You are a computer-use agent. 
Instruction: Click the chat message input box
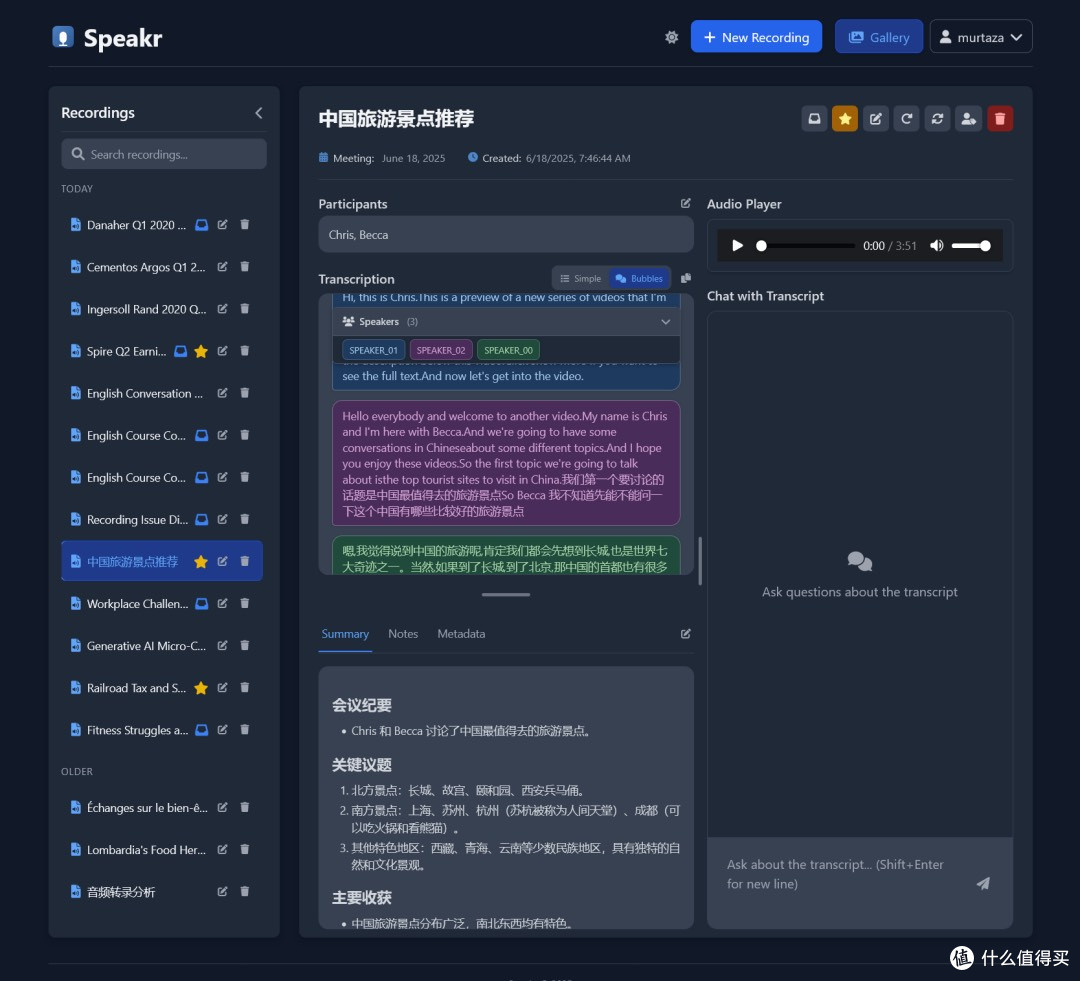[x=844, y=874]
